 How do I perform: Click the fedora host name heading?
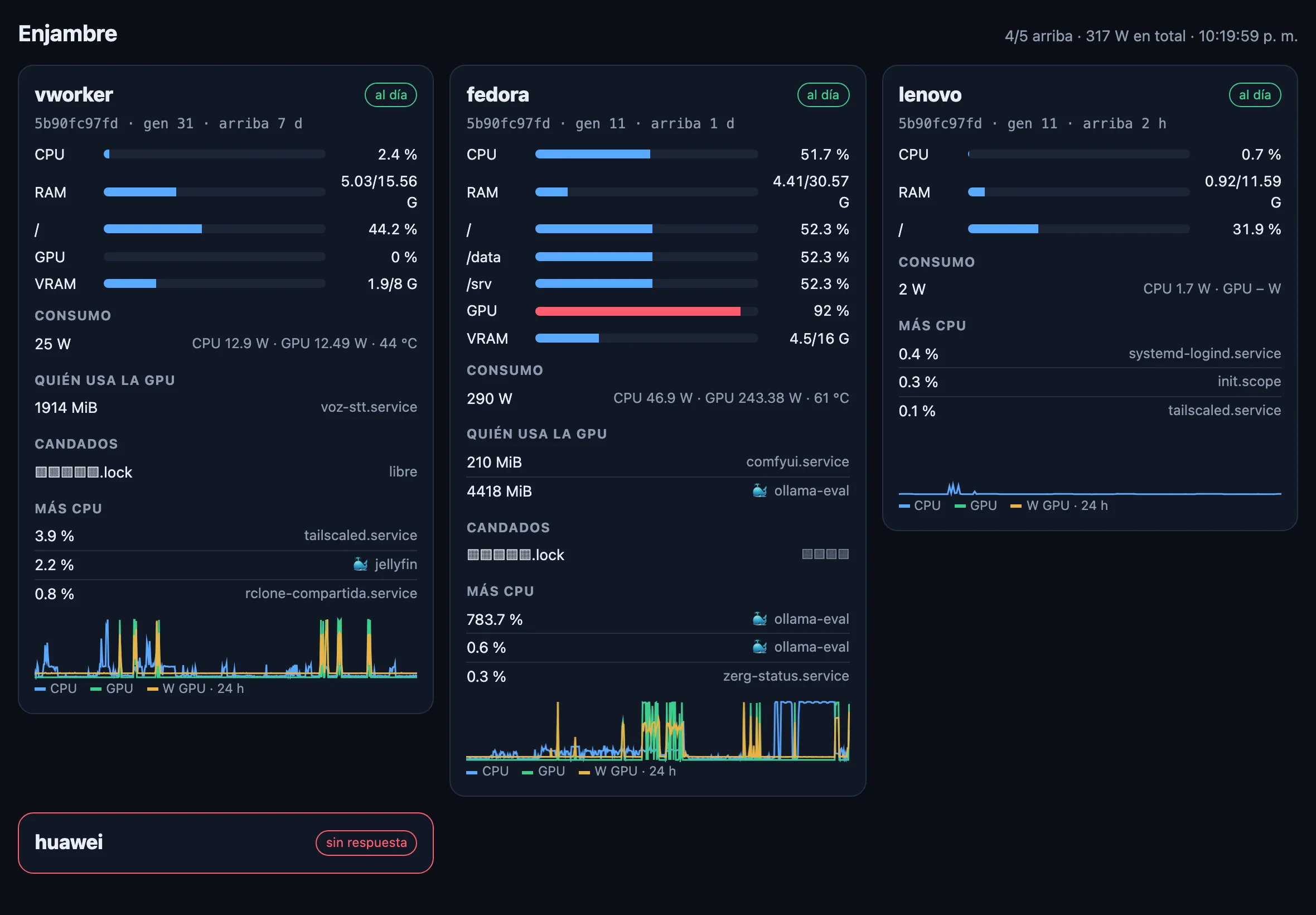click(x=498, y=95)
